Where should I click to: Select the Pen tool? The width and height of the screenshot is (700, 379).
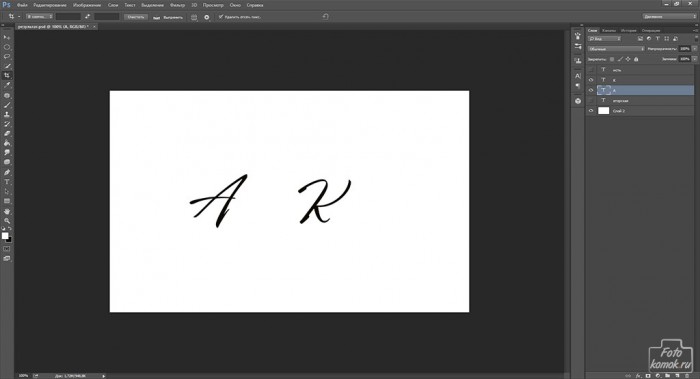pos(7,172)
